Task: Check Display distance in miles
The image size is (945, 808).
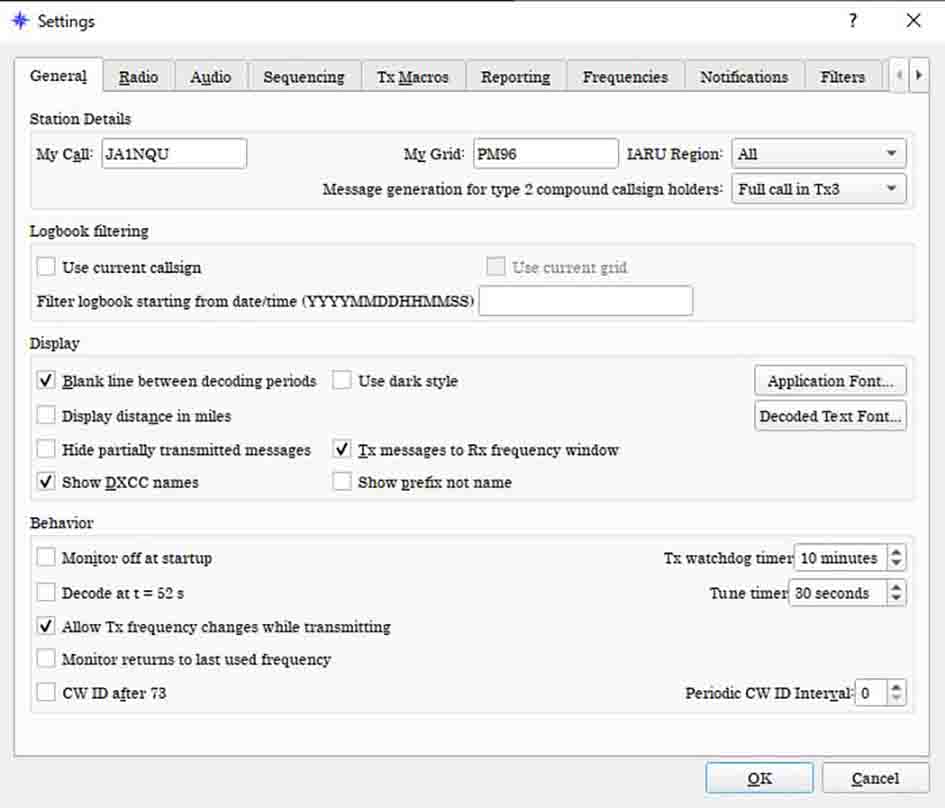Action: coord(46,415)
